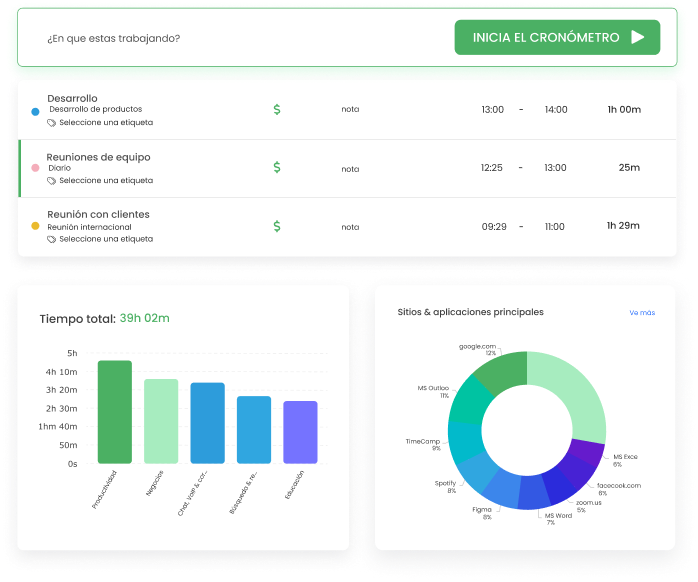The image size is (698, 582).
Task: Open the 'Ve más' link
Action: (x=642, y=313)
